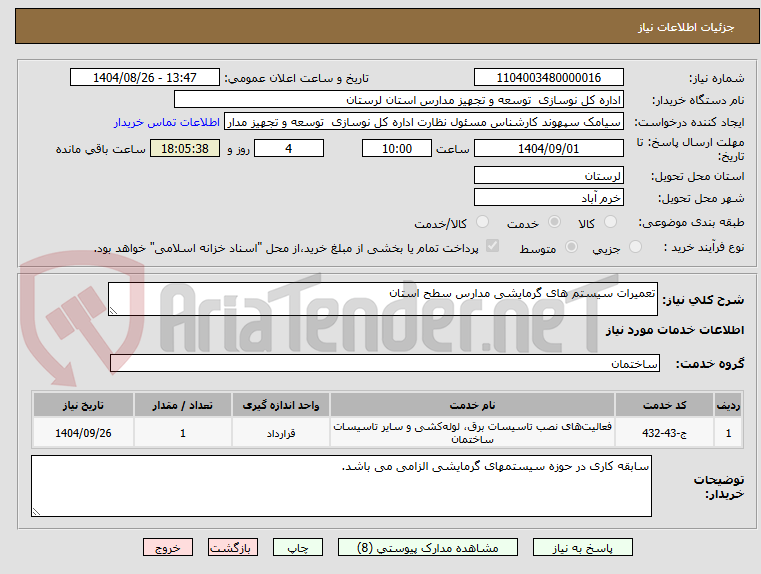Click the 'واحد اندازه گیری' column header

[281, 405]
